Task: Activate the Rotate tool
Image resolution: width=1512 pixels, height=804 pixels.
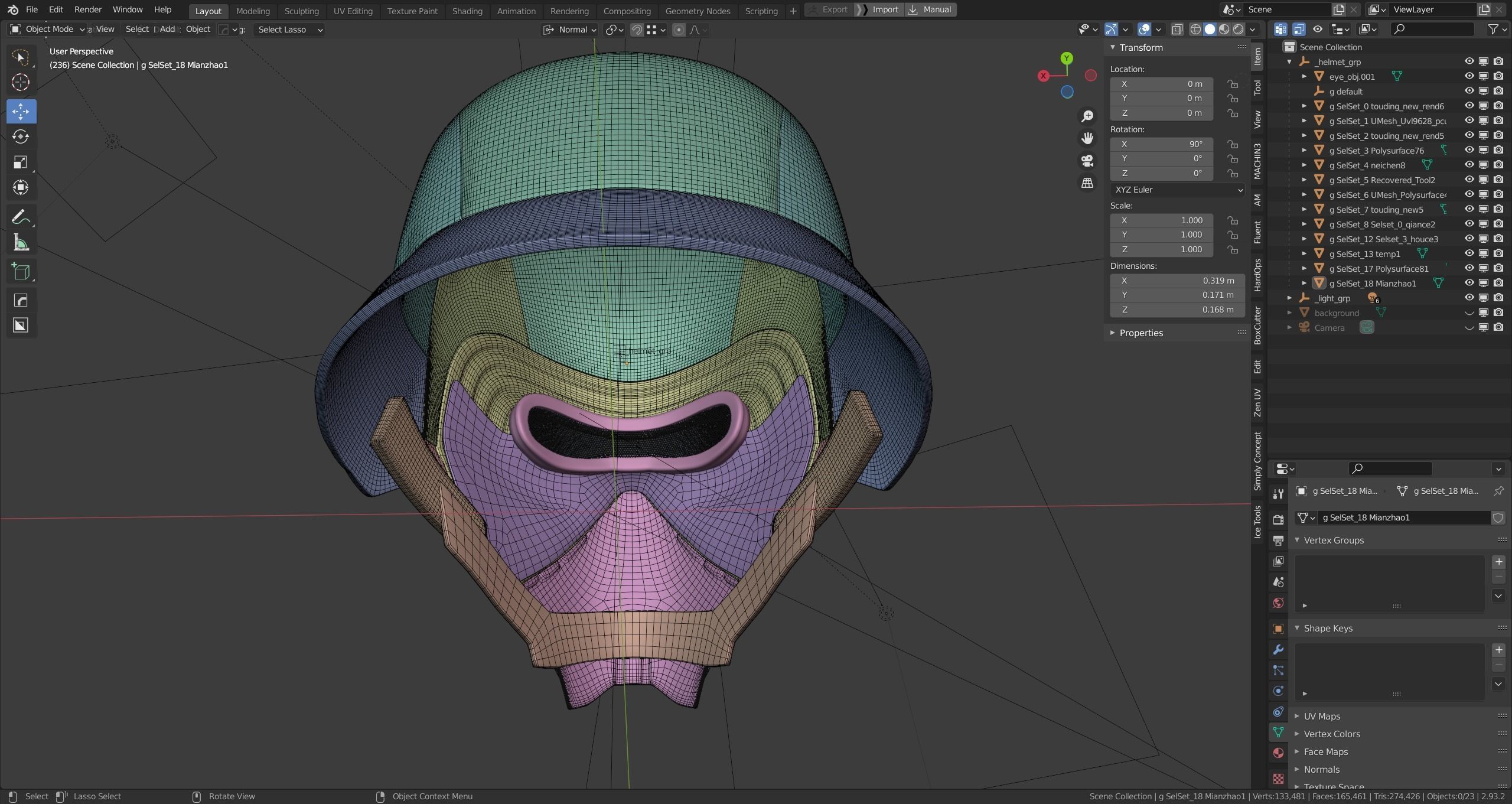Action: click(21, 136)
